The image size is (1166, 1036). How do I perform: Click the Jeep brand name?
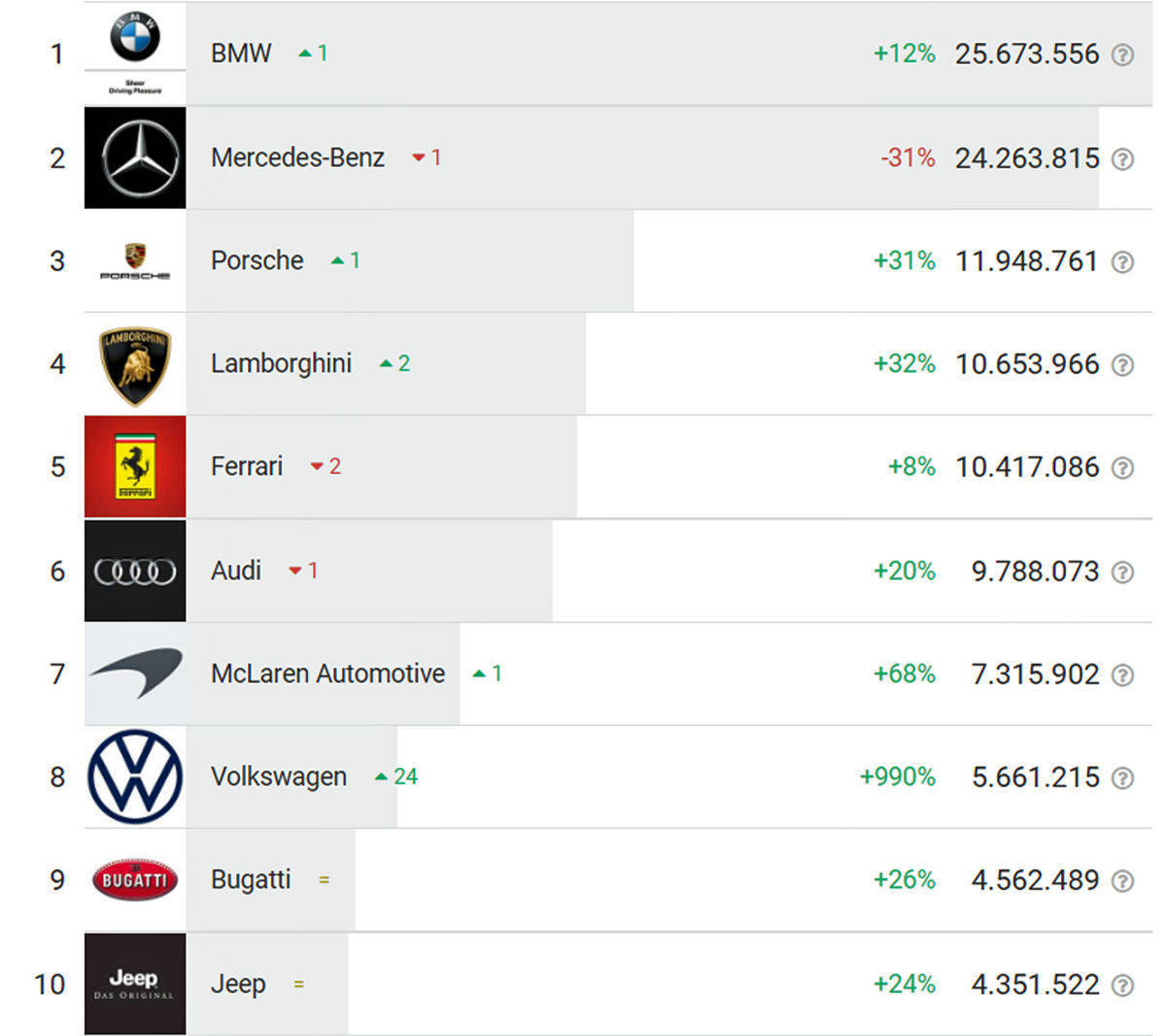click(238, 984)
